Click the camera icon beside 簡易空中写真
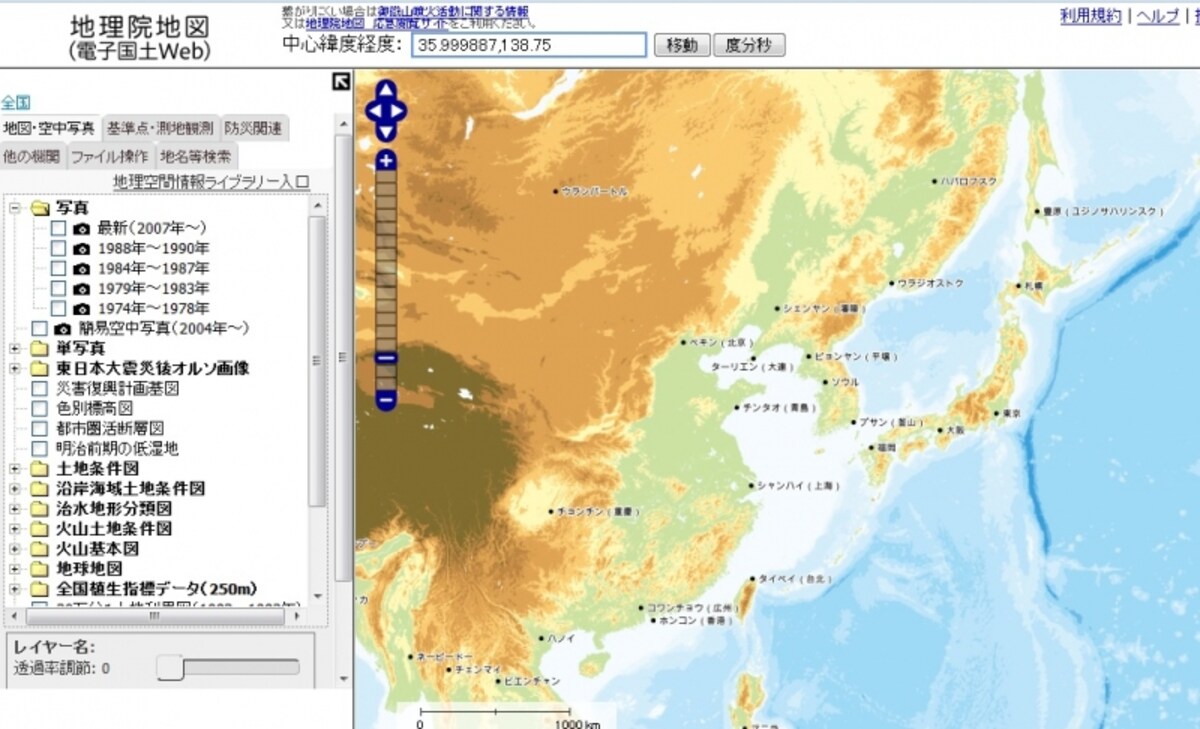 click(x=63, y=329)
